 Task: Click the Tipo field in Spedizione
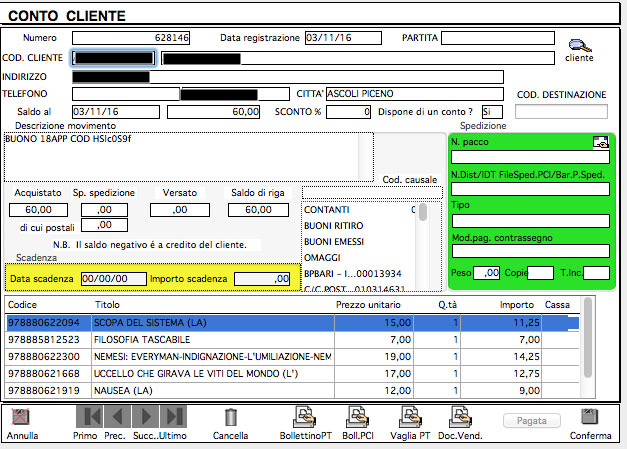click(x=531, y=221)
